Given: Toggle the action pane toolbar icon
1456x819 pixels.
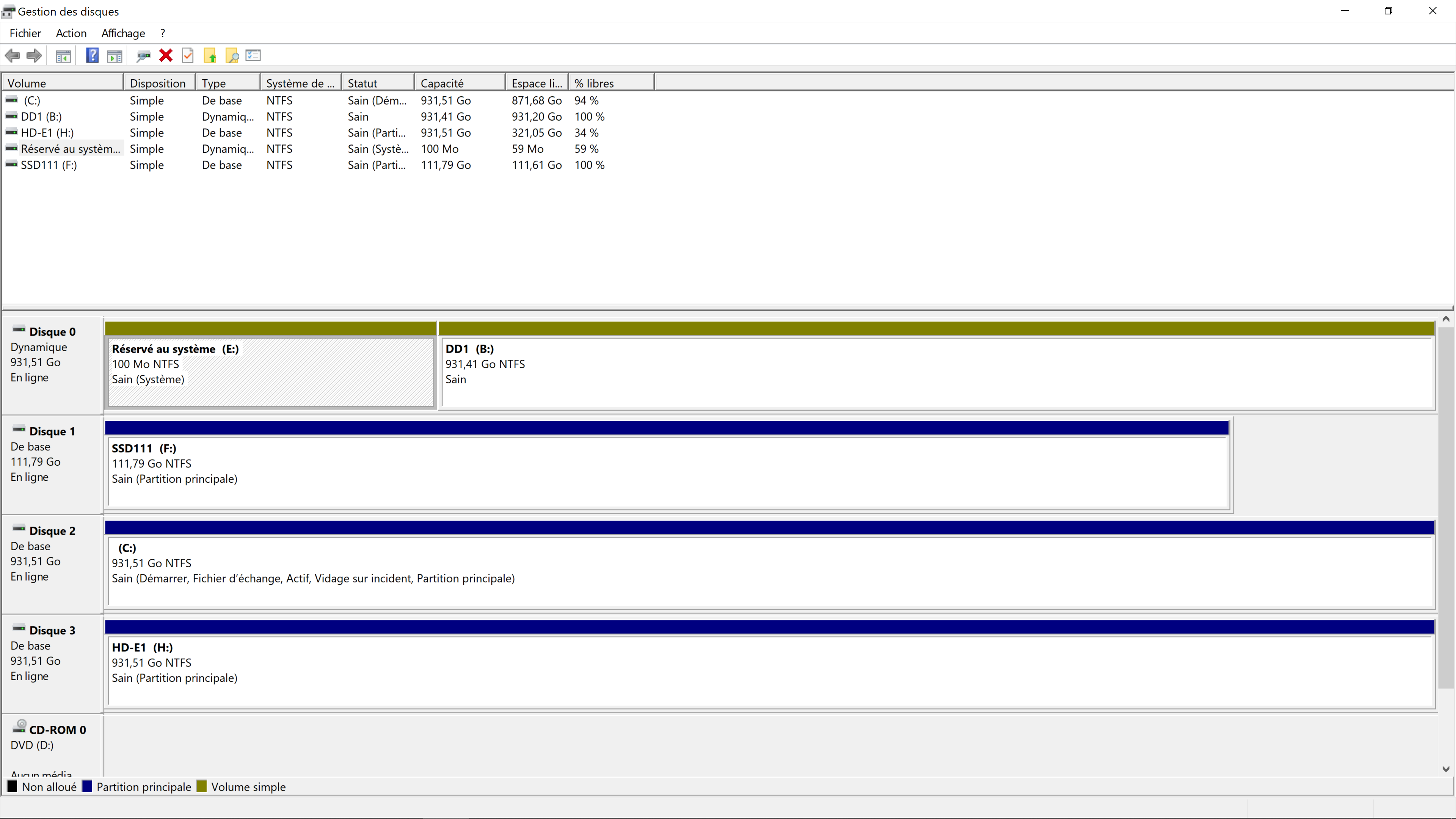Looking at the screenshot, I should pos(115,55).
